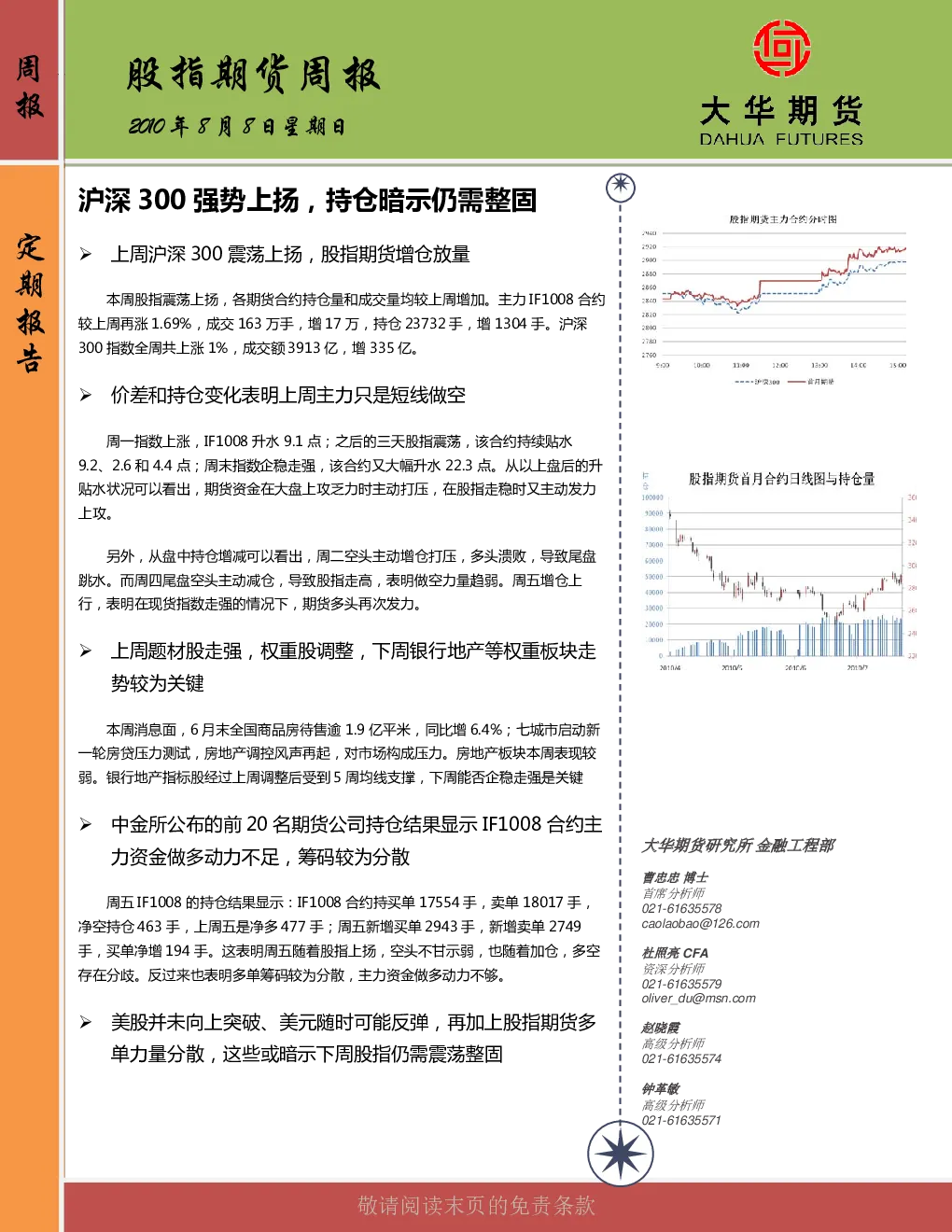Click the arrow bullet beside 美股并未向上突破
Viewport: 952px width, 1232px height.
[x=86, y=1023]
